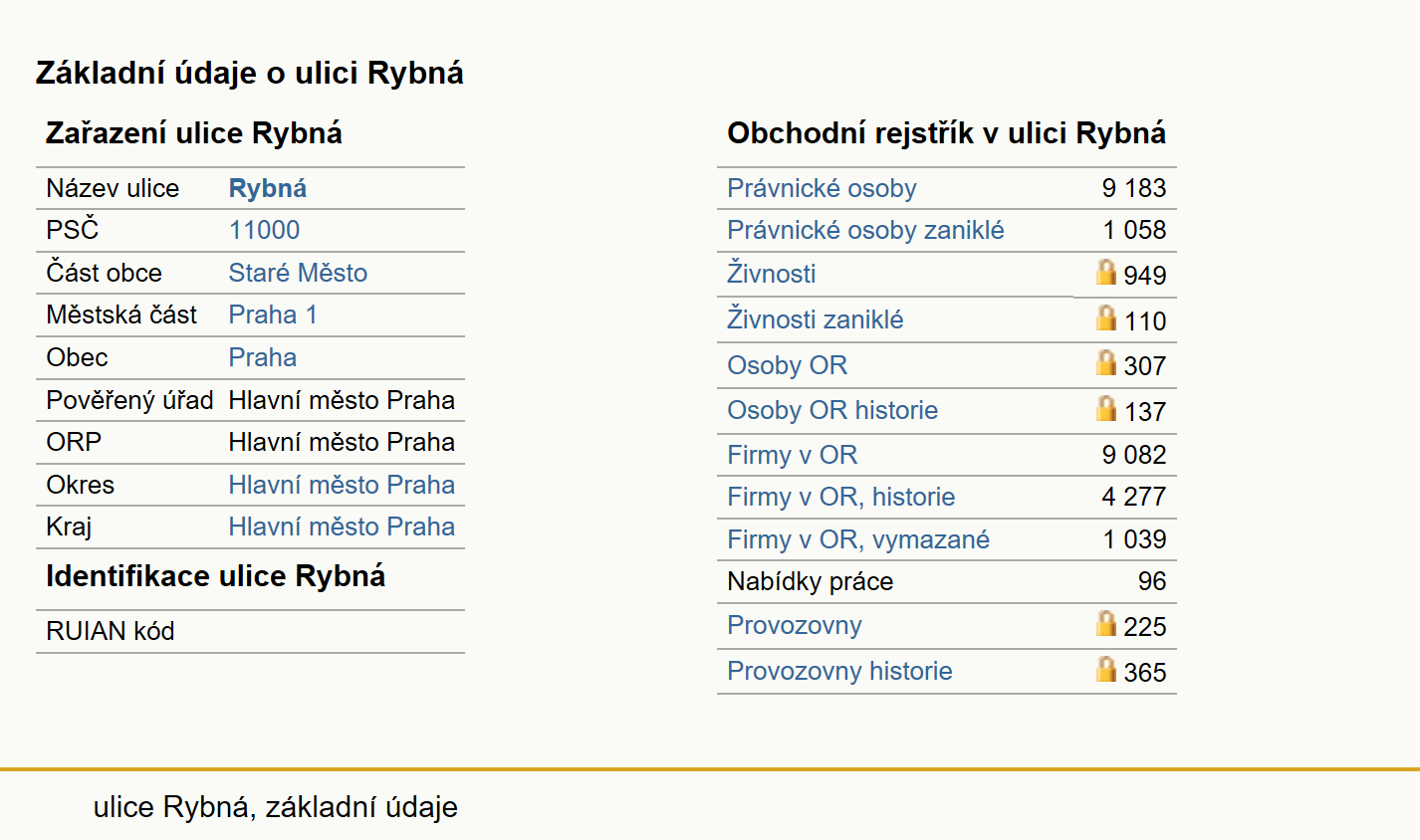This screenshot has height=840, width=1420.
Task: Click the Praha municipality link
Action: coord(263,357)
